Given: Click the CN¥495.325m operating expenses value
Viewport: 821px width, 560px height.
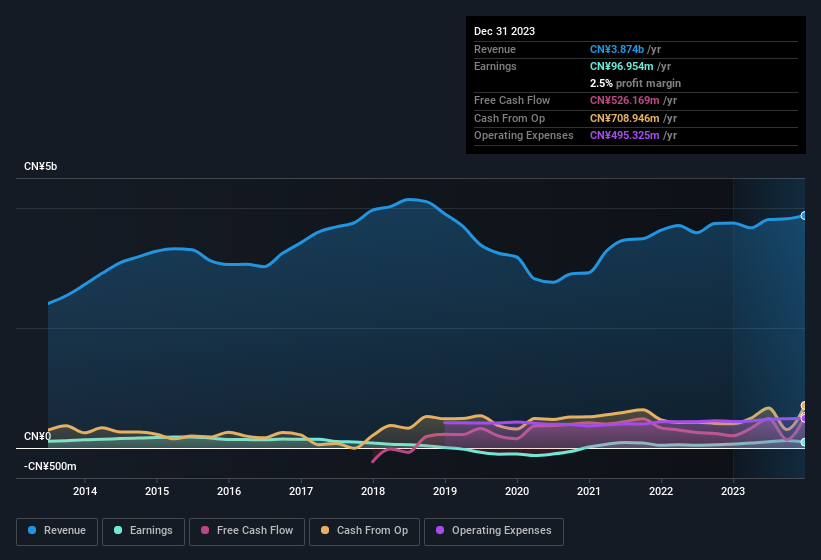Looking at the screenshot, I should pos(625,135).
